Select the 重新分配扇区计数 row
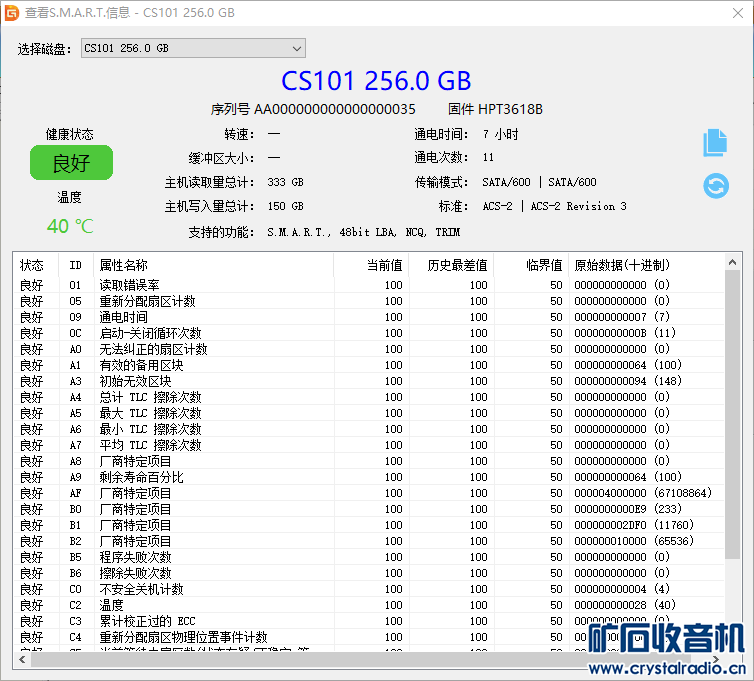754x681 pixels. (368, 301)
